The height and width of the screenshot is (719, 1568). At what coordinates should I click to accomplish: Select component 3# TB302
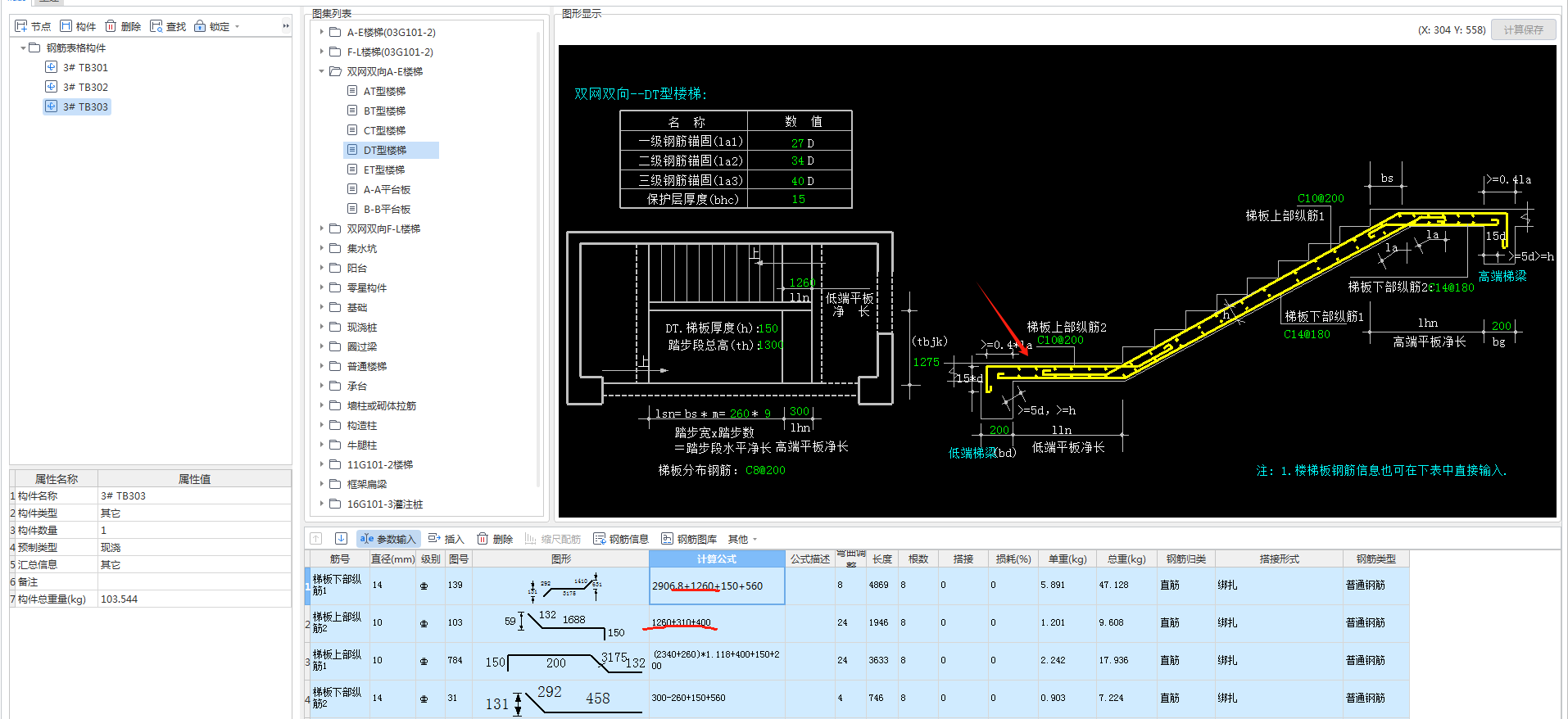point(85,88)
